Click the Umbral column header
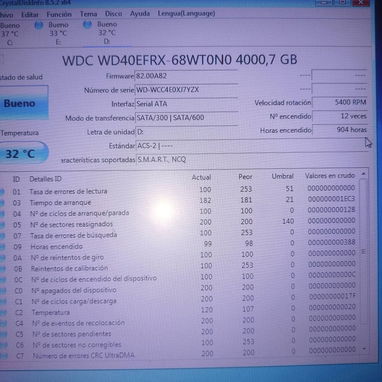This screenshot has width=382, height=382. coord(283,176)
